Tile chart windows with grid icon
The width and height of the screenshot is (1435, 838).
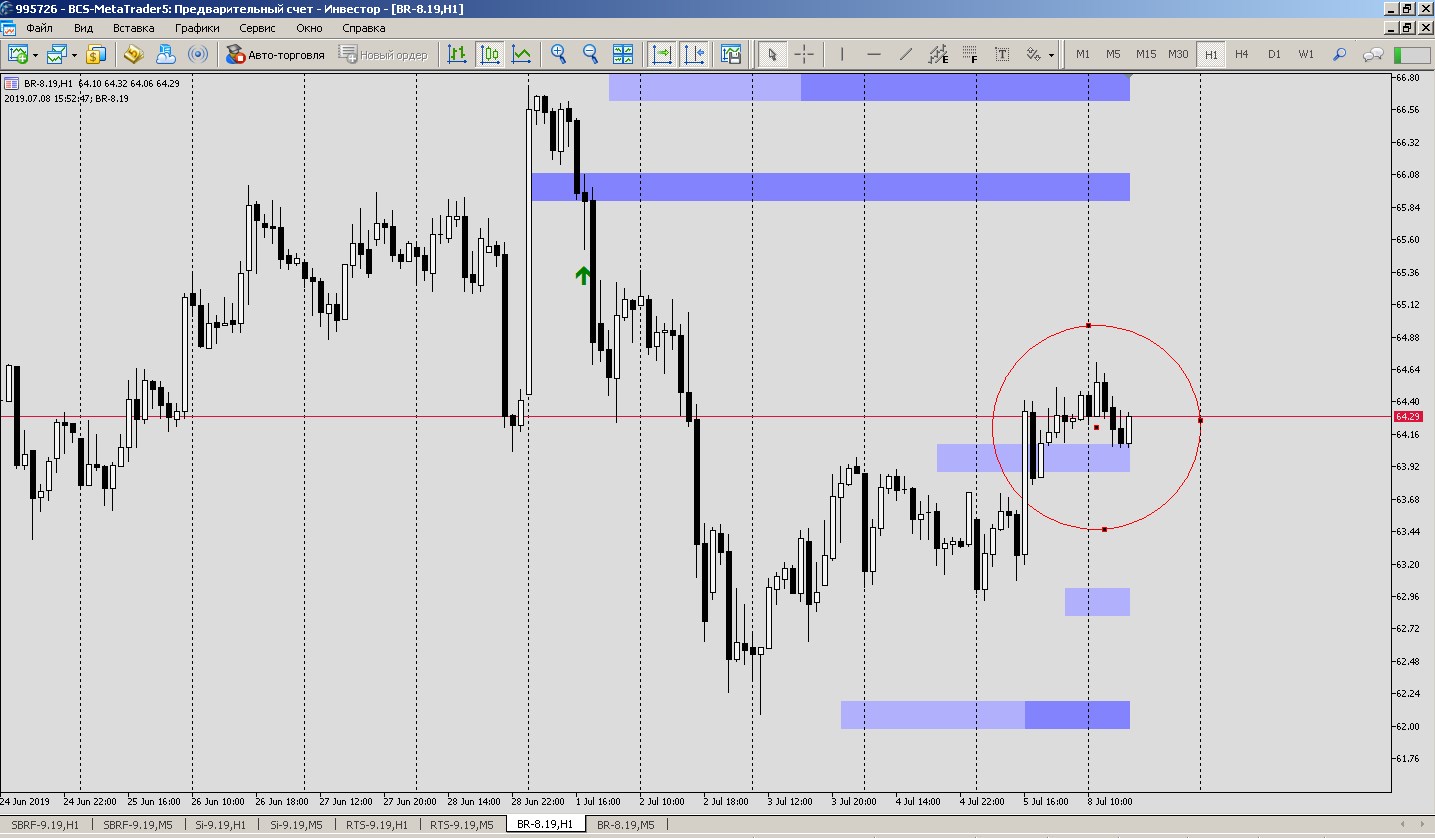pos(623,54)
